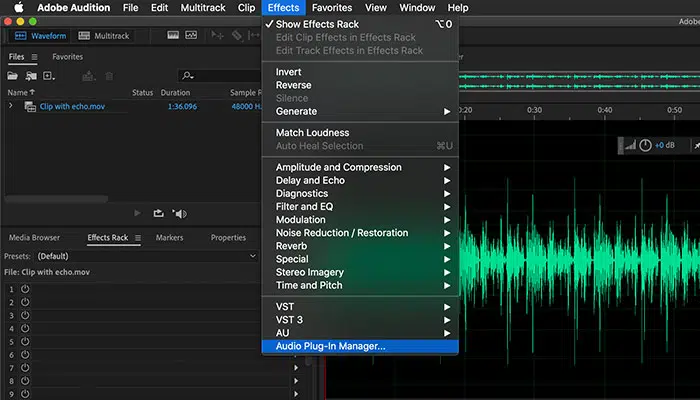Click the trash icon in Files panel
The image size is (700, 400).
click(x=109, y=76)
